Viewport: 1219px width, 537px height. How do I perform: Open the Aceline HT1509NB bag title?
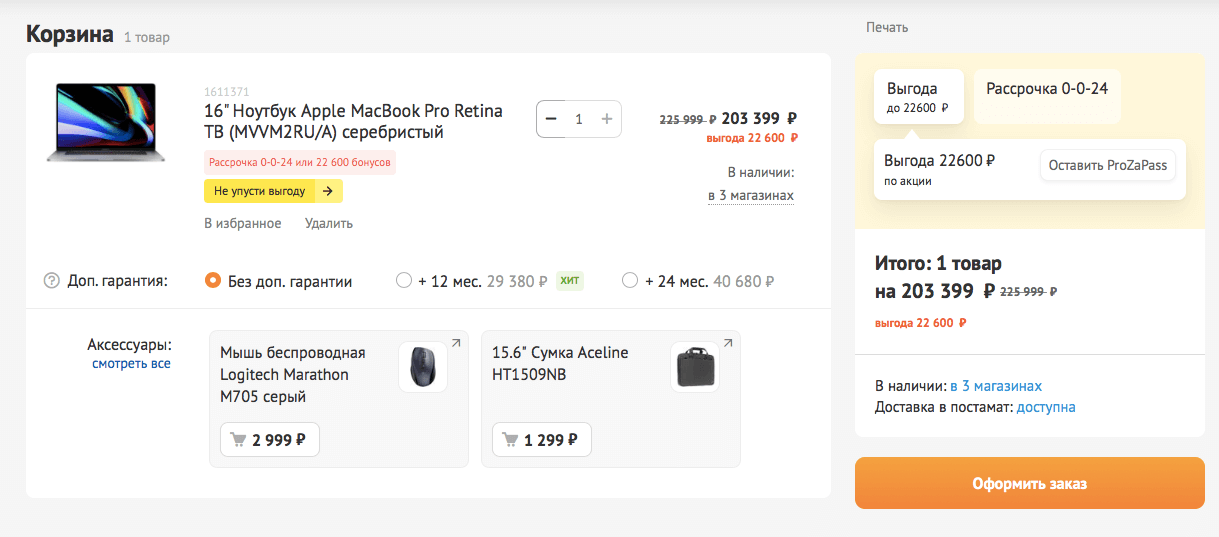(x=561, y=364)
